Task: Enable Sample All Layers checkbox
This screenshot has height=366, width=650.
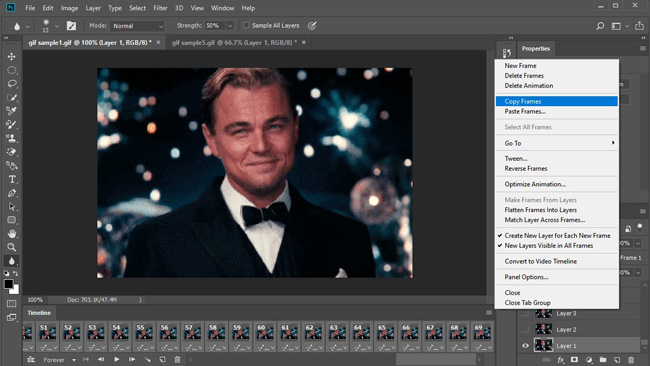Action: coord(246,25)
